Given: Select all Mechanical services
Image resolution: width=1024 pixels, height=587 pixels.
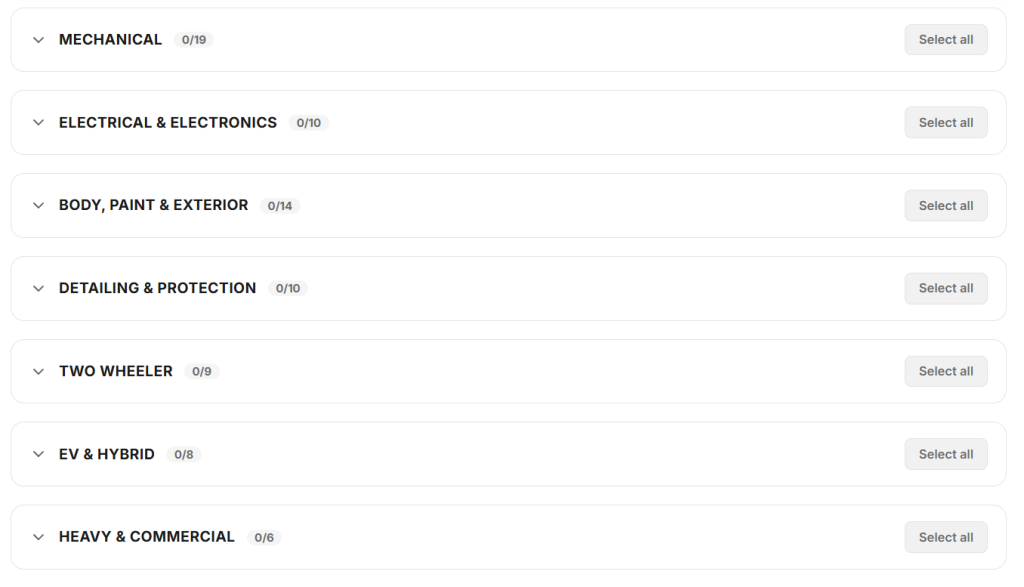Looking at the screenshot, I should pyautogui.click(x=945, y=40).
